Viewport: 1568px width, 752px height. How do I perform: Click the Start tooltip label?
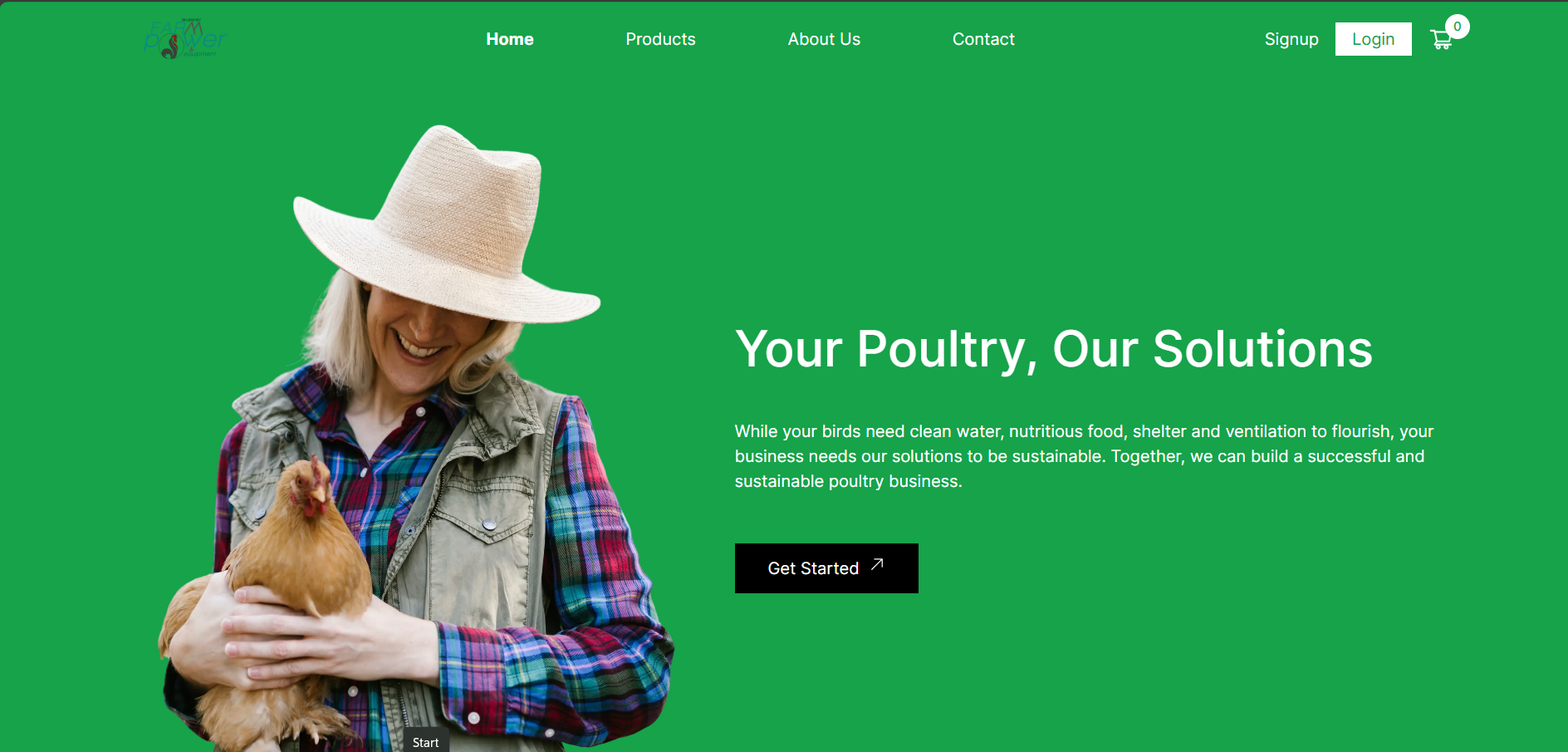coord(426,742)
